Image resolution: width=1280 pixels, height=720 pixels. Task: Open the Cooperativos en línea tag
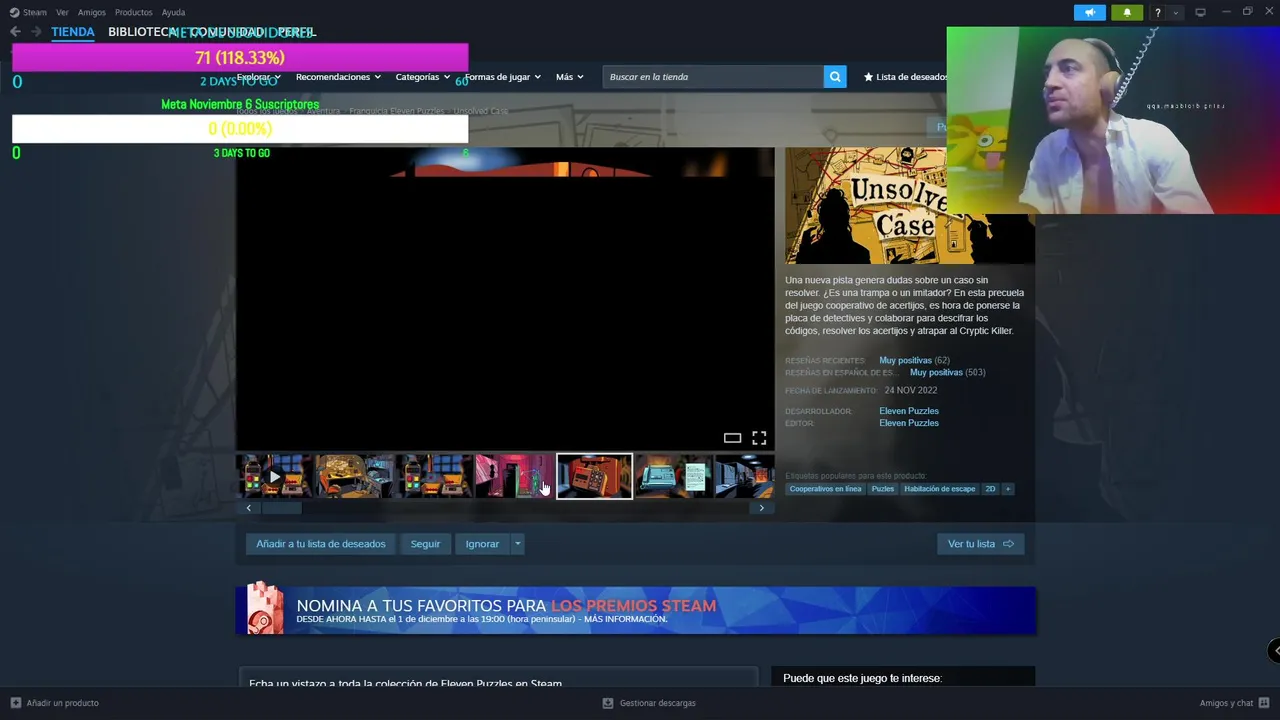point(825,489)
